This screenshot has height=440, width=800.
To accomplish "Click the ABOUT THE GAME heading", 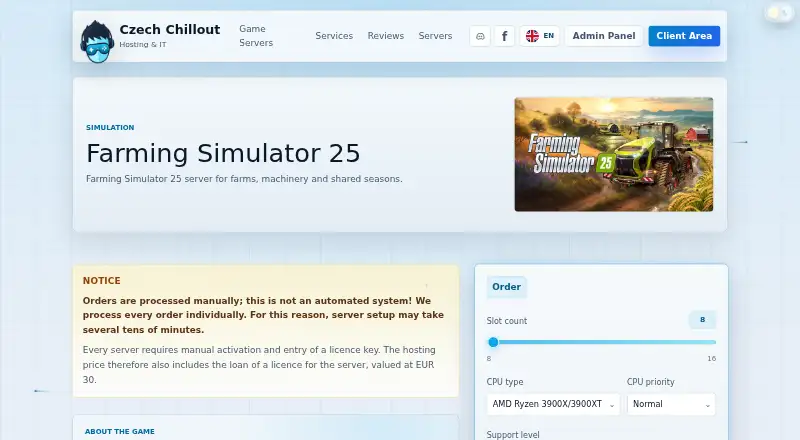I will click(119, 432).
